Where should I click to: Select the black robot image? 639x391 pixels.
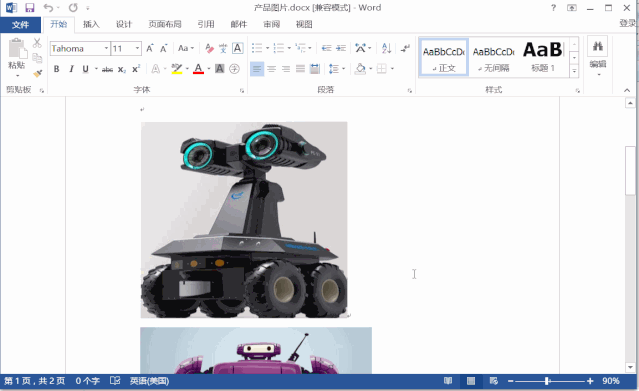[244, 220]
